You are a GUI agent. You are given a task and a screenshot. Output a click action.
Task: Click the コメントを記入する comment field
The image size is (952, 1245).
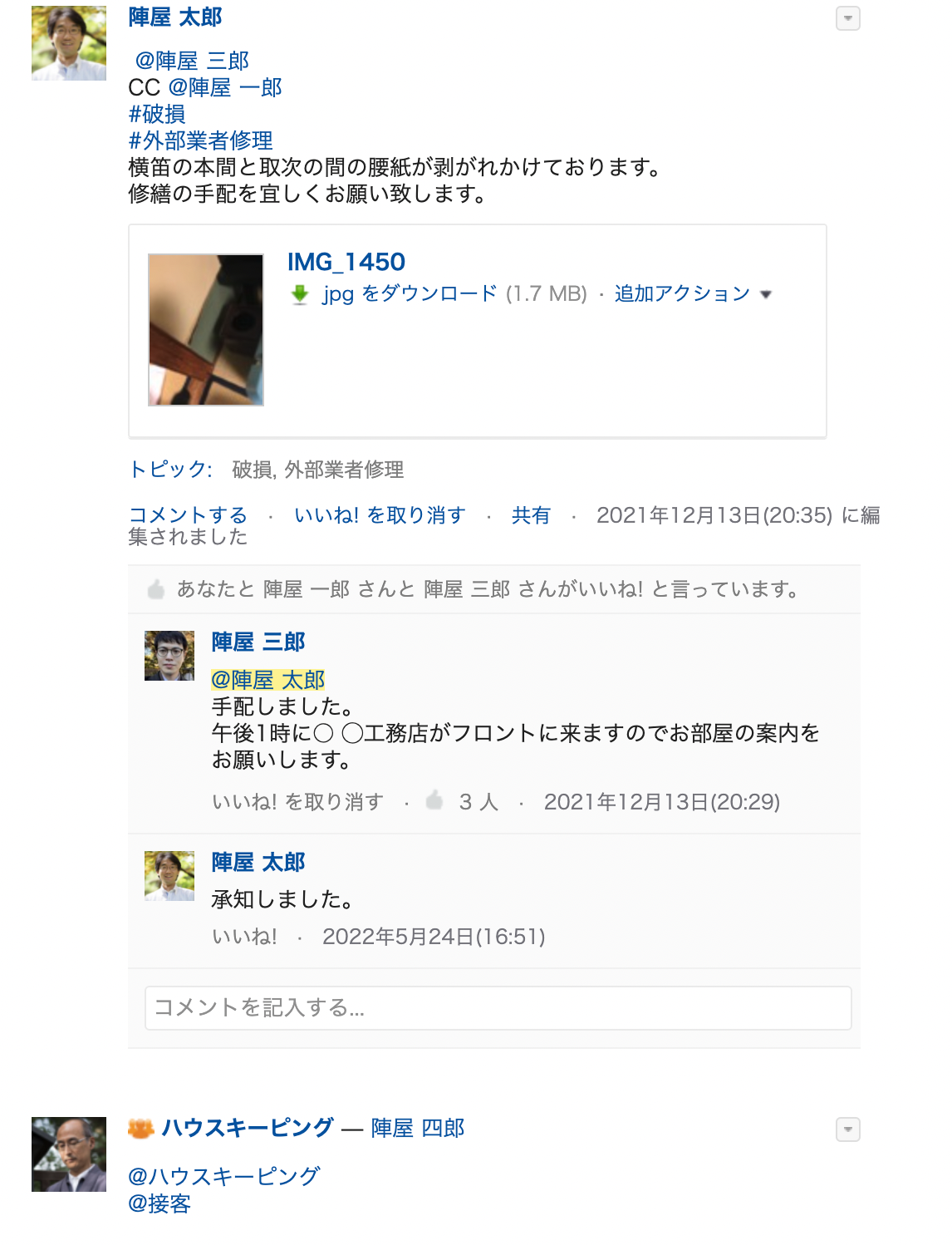[498, 1008]
